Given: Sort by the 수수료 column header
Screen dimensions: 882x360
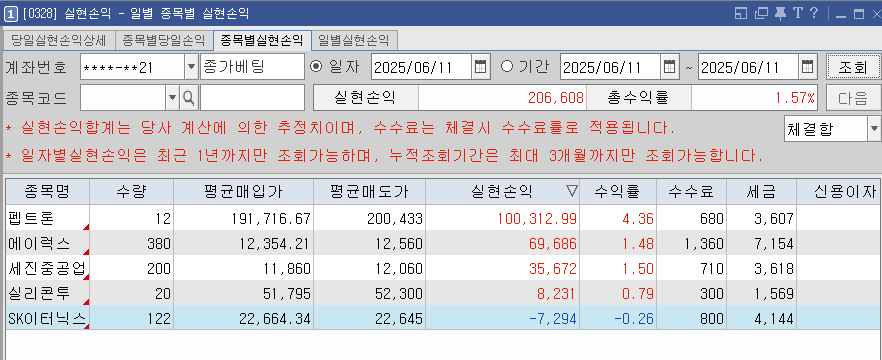Looking at the screenshot, I should [x=691, y=192].
